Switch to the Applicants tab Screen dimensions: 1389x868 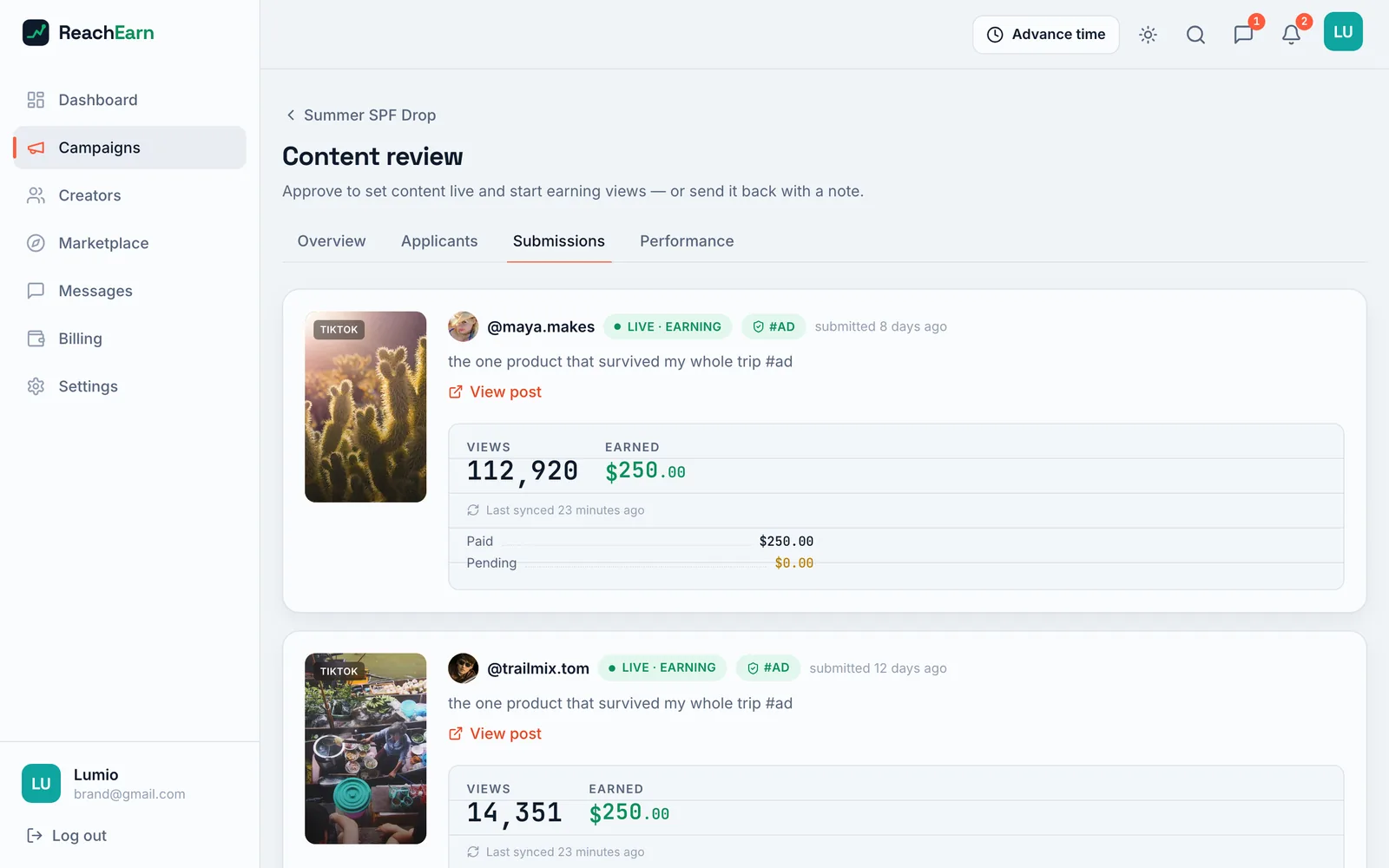point(439,241)
